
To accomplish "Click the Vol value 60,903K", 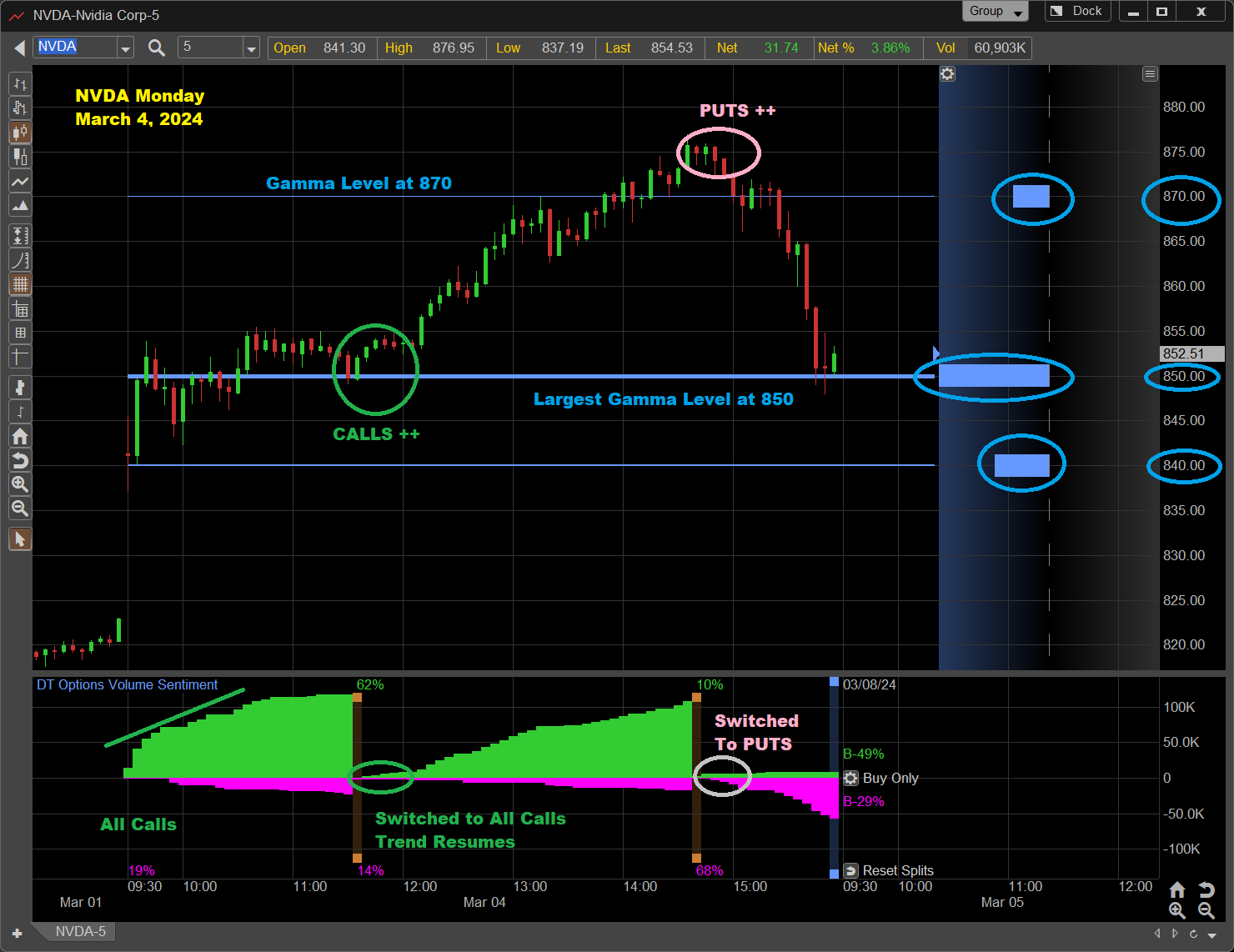I will 1000,48.
